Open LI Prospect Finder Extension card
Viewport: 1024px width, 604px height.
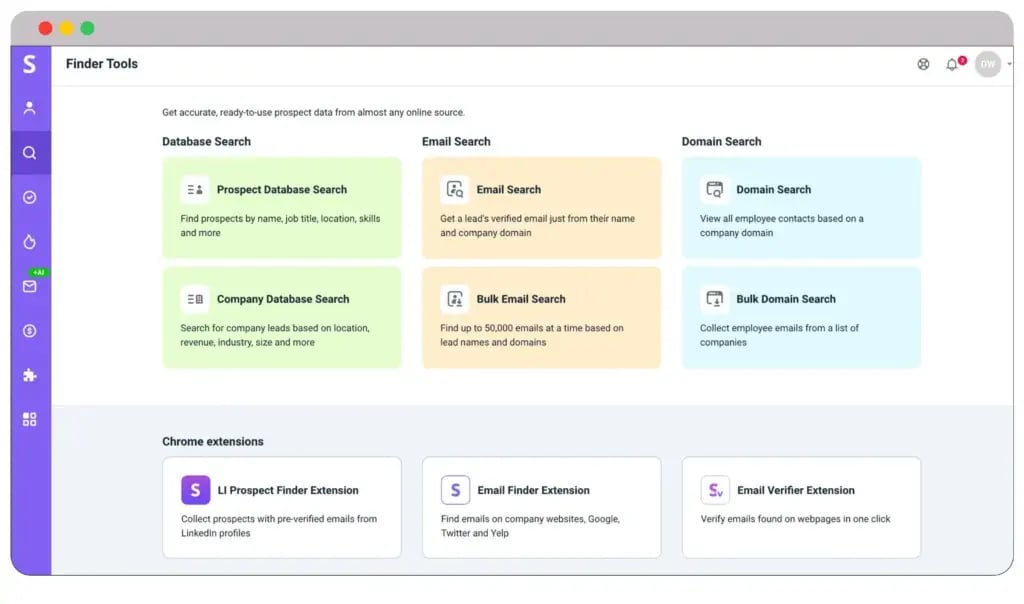click(x=282, y=507)
